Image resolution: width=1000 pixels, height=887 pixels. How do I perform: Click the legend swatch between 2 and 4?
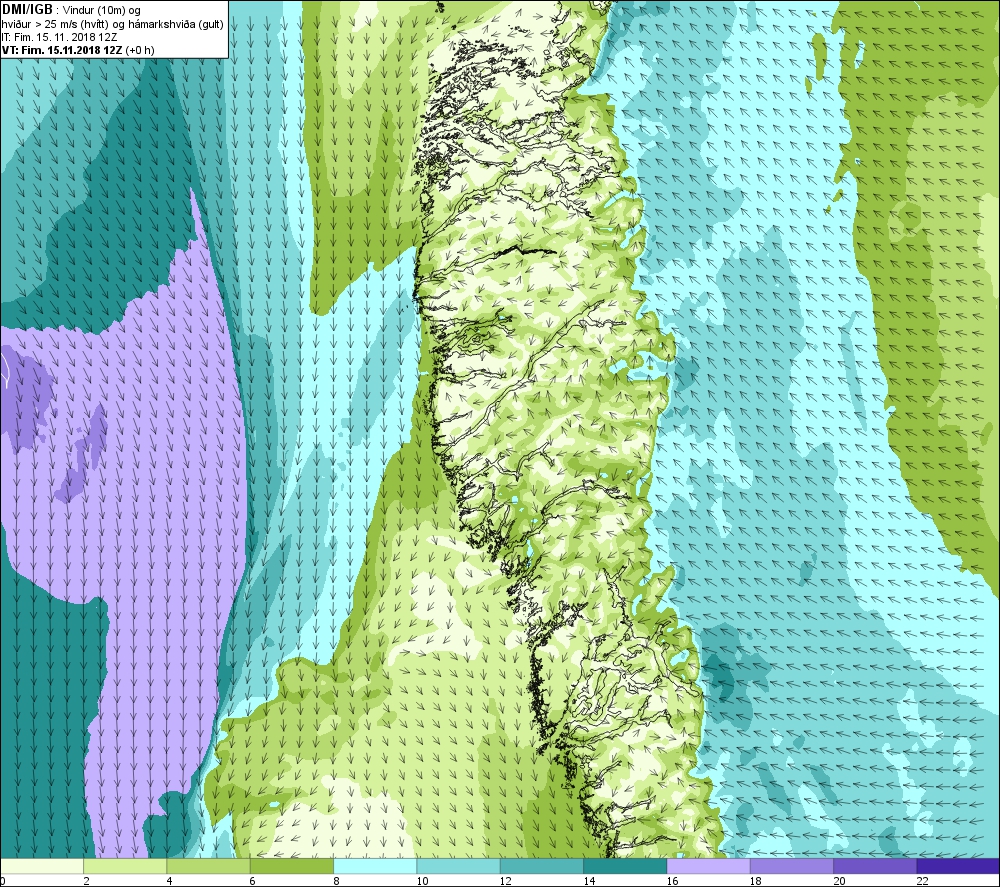[x=125, y=866]
